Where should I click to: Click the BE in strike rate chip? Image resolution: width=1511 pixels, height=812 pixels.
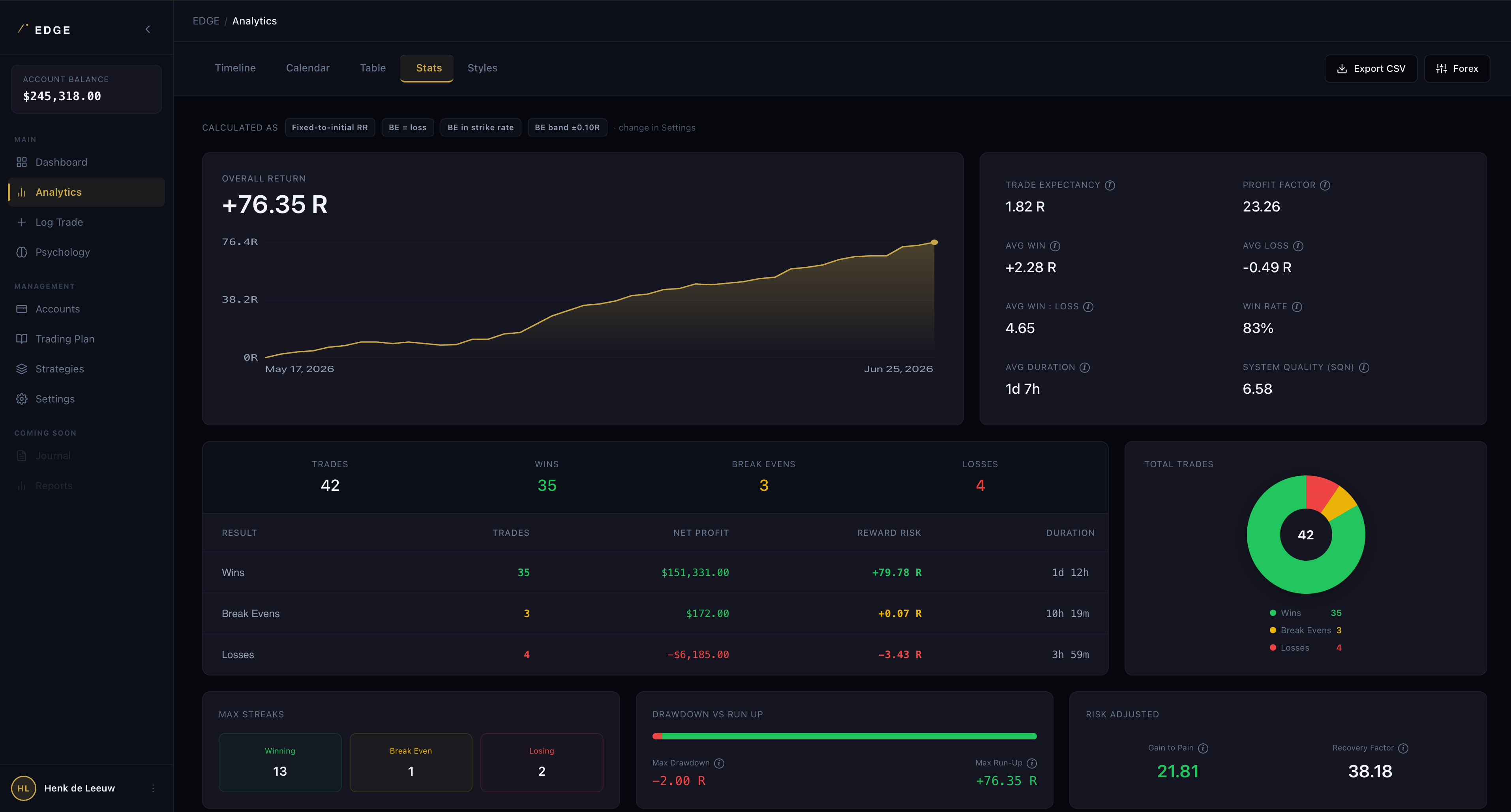click(480, 128)
